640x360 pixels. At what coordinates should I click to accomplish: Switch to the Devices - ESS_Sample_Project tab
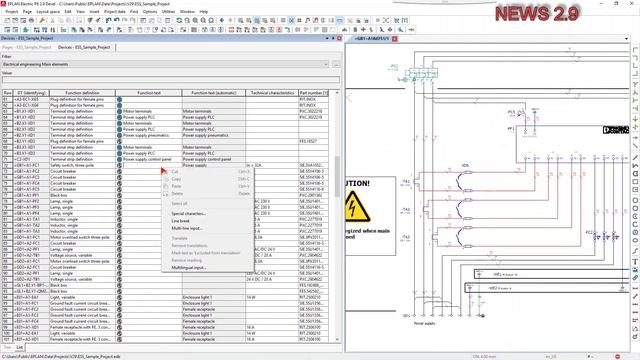pyautogui.click(x=84, y=47)
